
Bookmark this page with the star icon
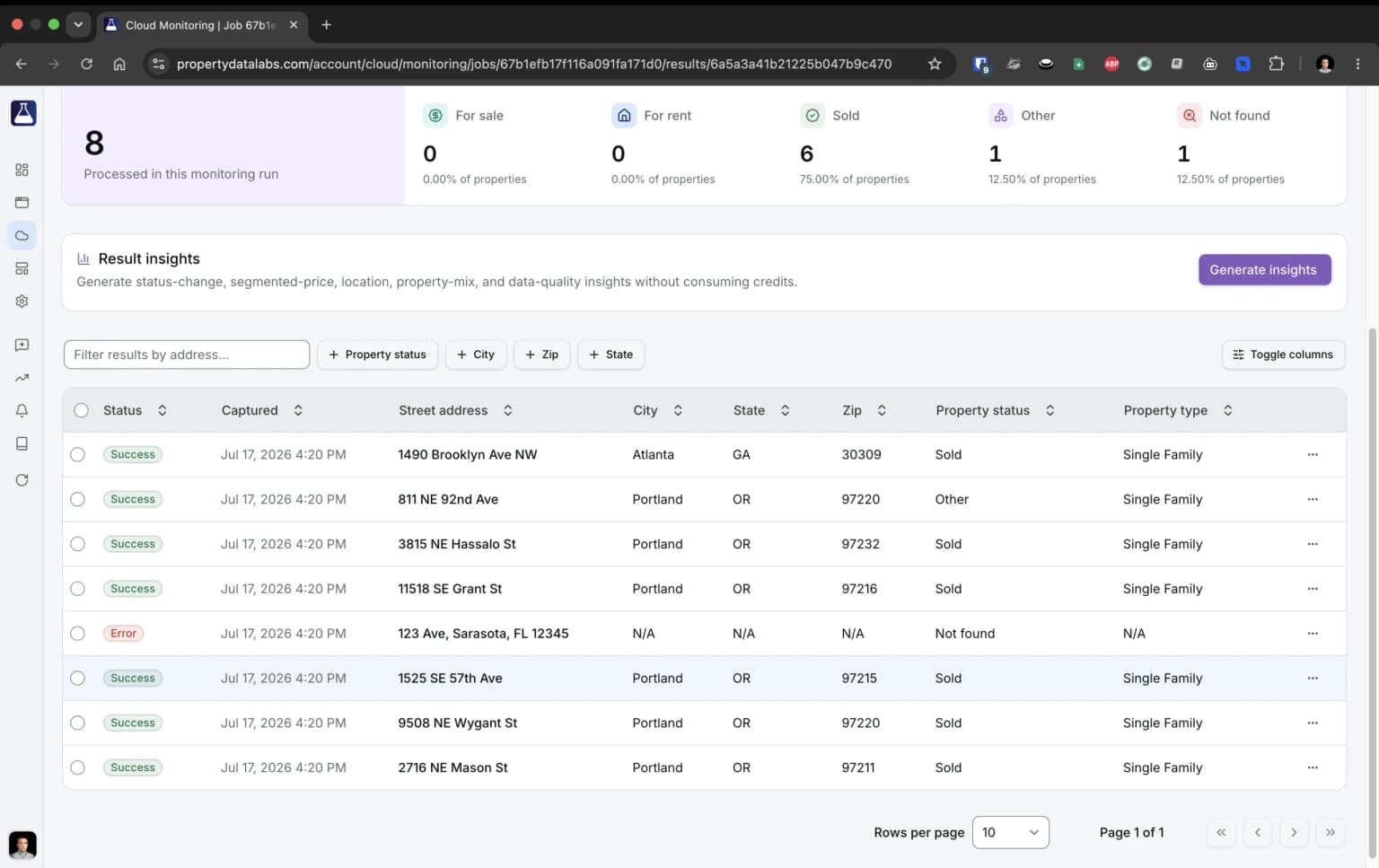(935, 64)
